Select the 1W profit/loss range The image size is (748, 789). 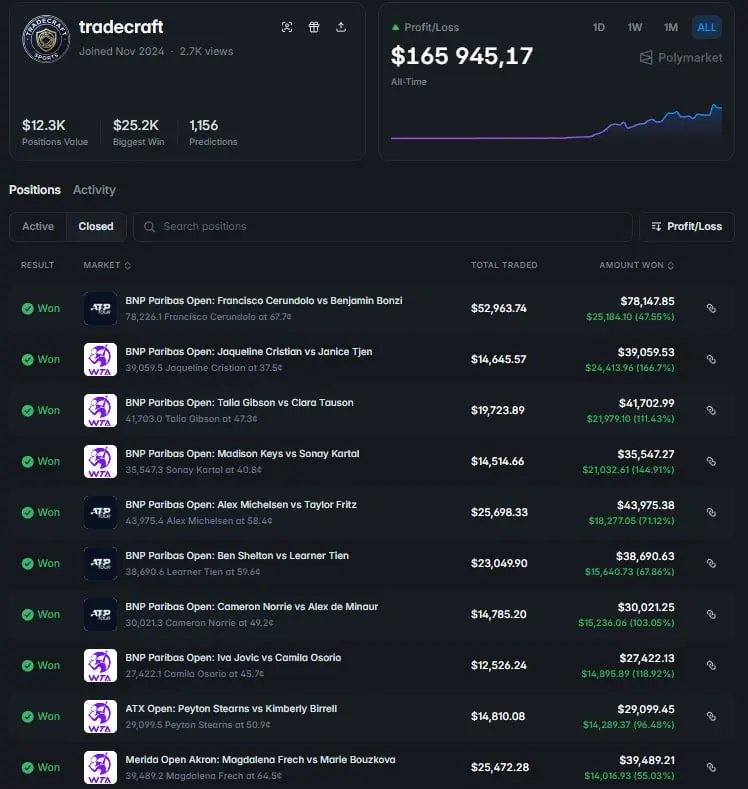[635, 27]
